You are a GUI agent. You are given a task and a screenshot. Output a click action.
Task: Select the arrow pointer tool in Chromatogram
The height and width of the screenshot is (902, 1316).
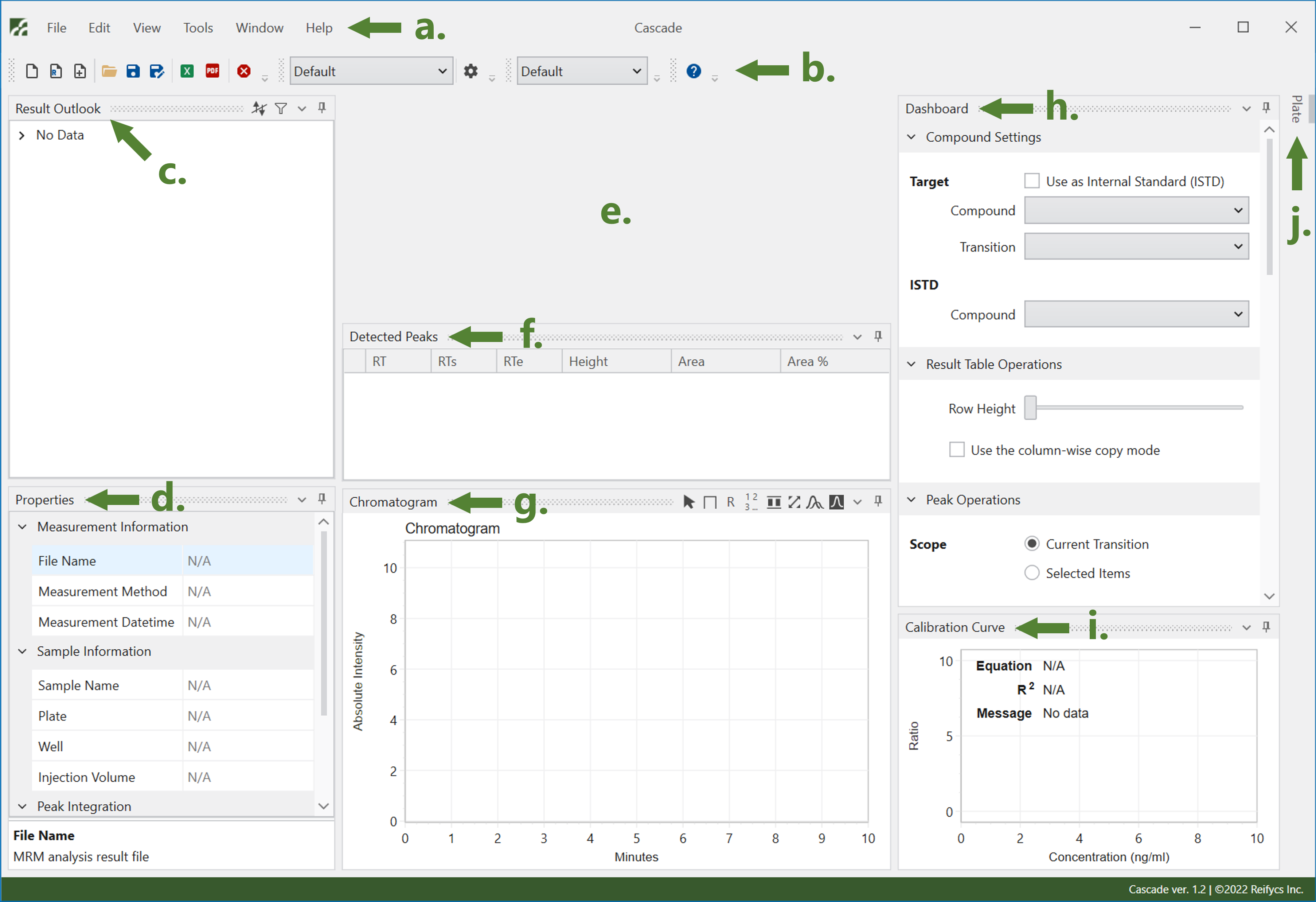(688, 502)
